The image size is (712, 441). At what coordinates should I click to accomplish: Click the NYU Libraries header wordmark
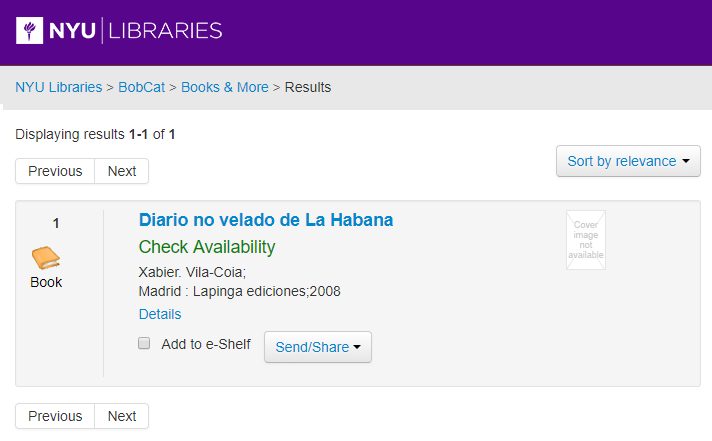pos(136,30)
